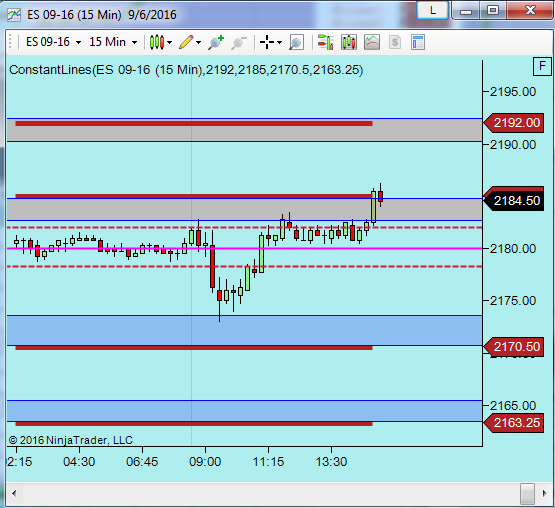Toggle the Chart Trader icon
Image resolution: width=555 pixels, height=508 pixels.
pyautogui.click(x=325, y=42)
